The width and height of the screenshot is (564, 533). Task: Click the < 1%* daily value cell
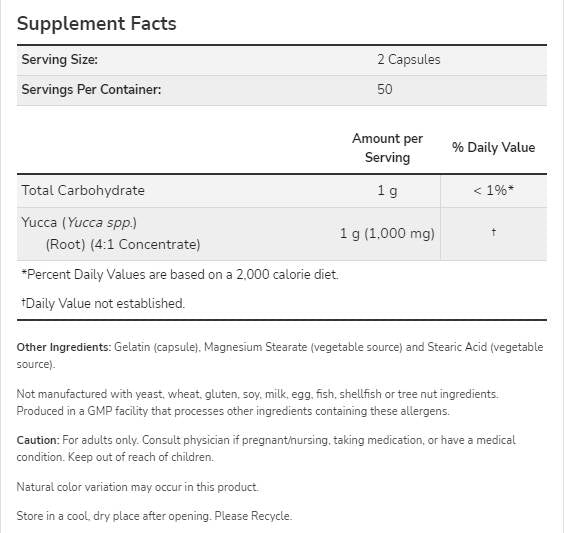494,191
